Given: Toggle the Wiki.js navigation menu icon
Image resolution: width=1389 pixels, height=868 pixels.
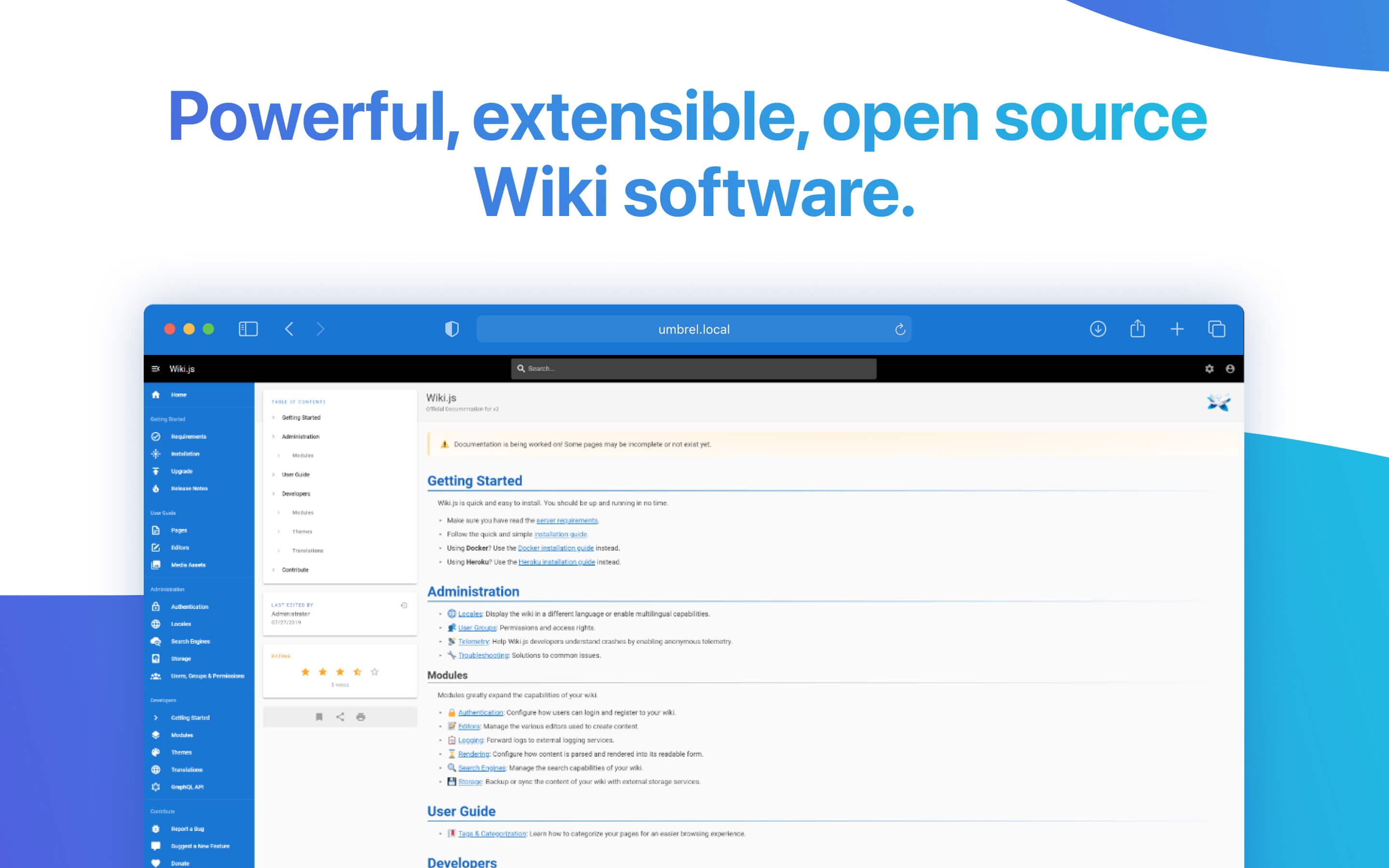Looking at the screenshot, I should [x=156, y=368].
